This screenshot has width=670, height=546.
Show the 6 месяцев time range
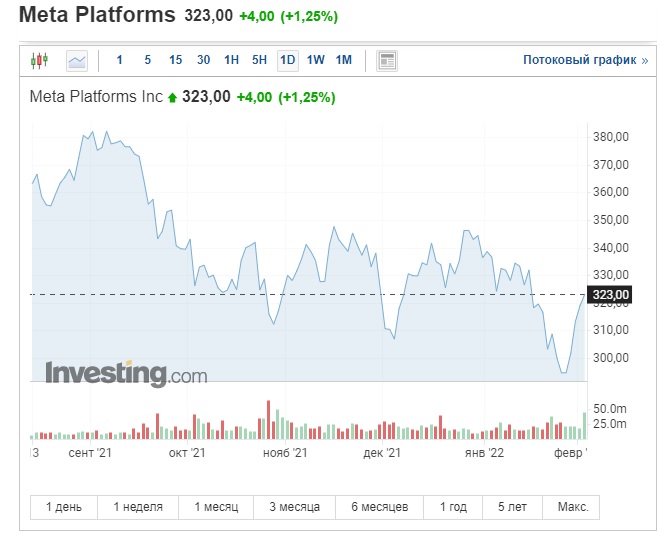tap(379, 507)
